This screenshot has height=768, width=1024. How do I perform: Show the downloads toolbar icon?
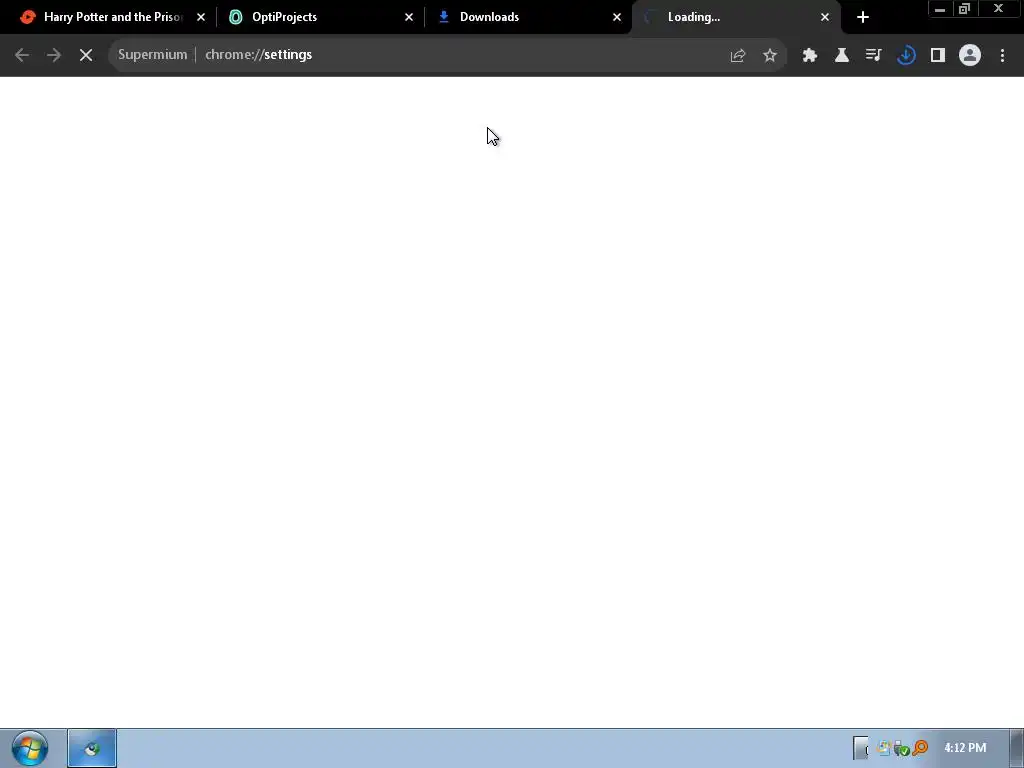pyautogui.click(x=906, y=56)
